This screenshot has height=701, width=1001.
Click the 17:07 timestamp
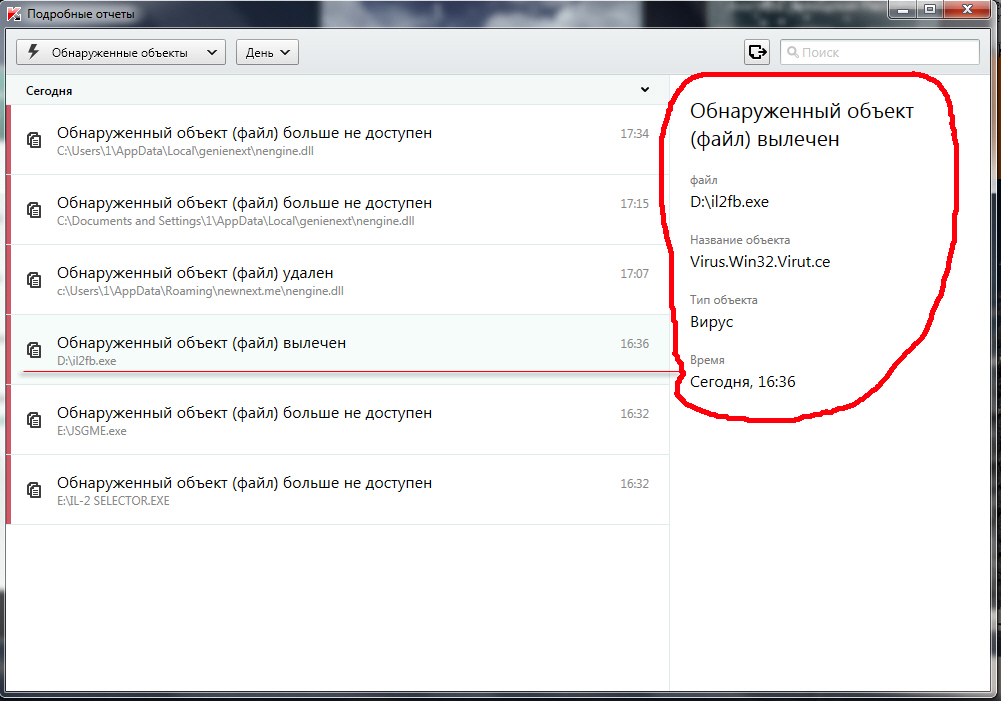click(635, 274)
